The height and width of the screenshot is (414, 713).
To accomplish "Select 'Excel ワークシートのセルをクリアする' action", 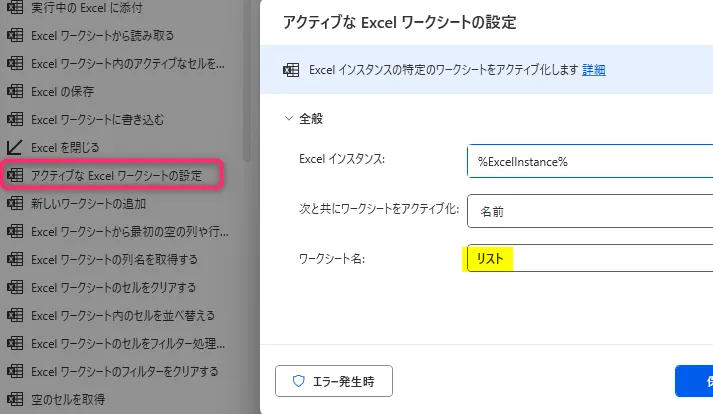I will 118,288.
